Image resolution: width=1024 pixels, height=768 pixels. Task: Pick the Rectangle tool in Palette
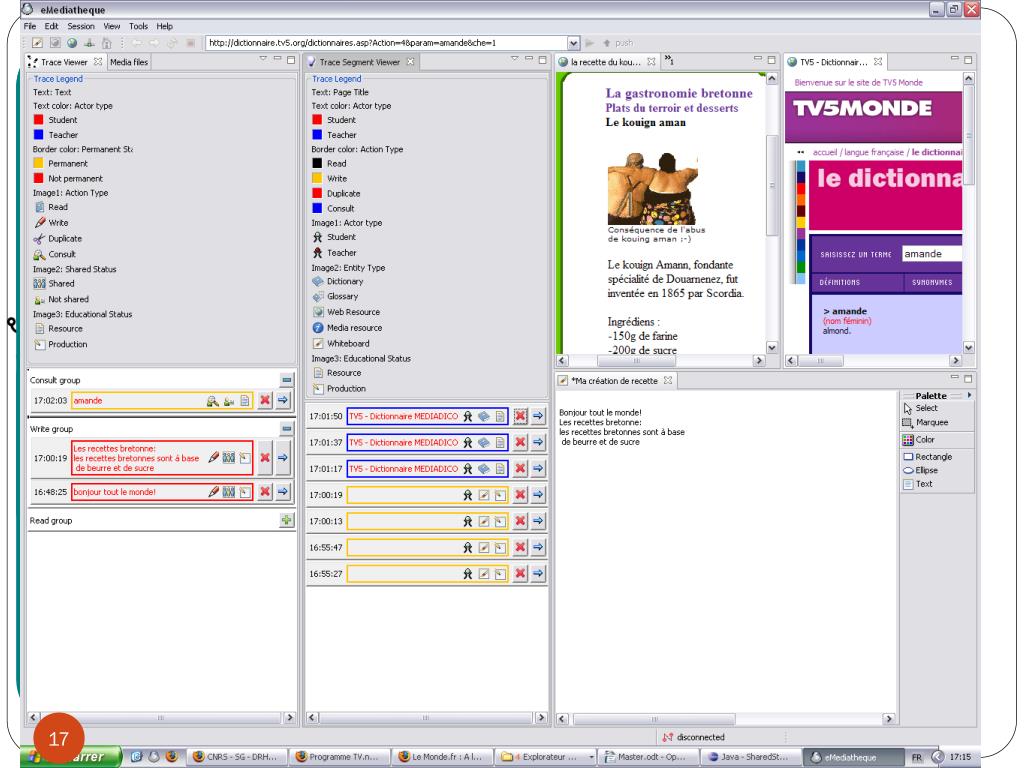pos(927,456)
